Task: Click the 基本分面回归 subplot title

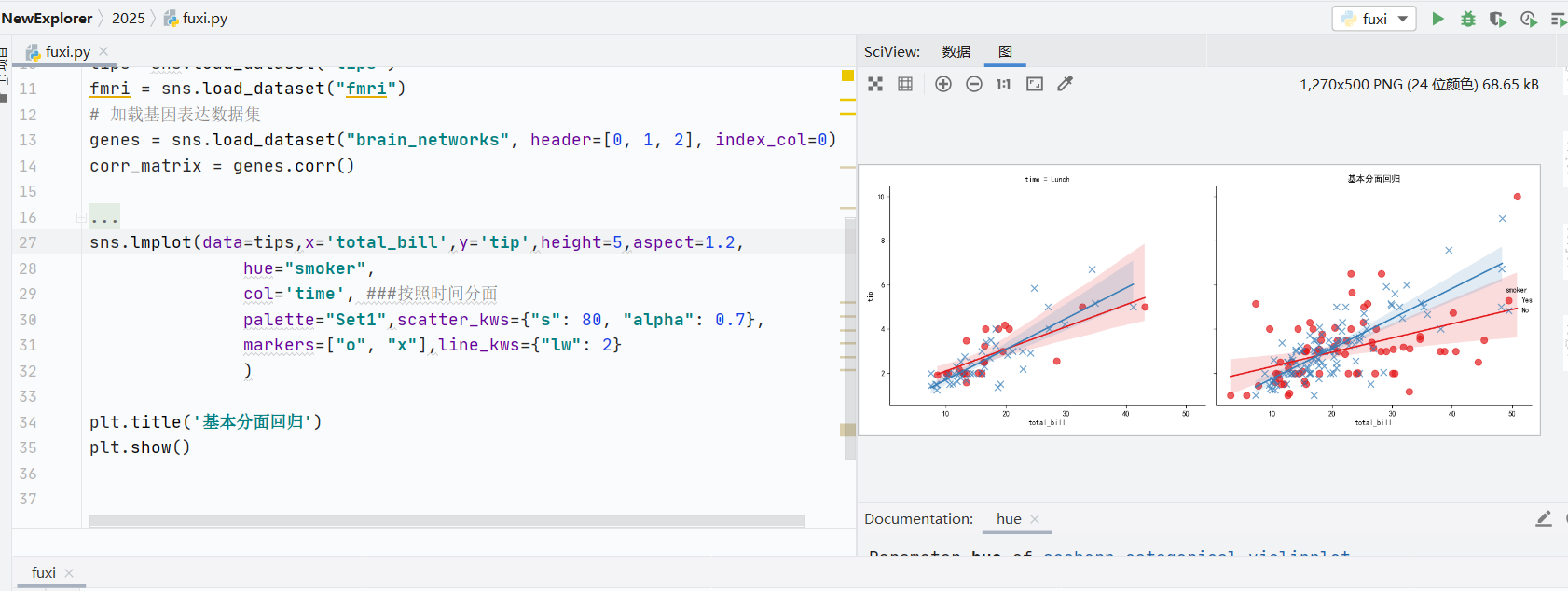Action: [x=1374, y=178]
